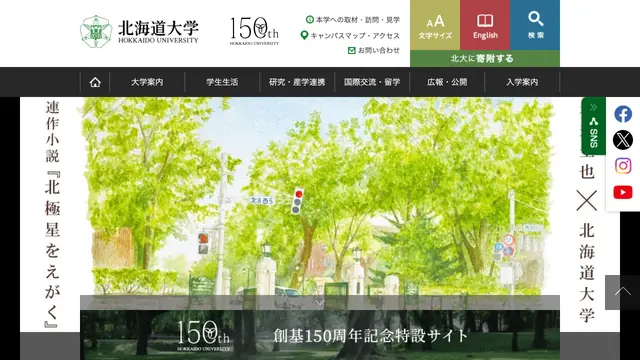Open the search (検索) magnifier button
This screenshot has width=640, height=360.
pyautogui.click(x=535, y=25)
